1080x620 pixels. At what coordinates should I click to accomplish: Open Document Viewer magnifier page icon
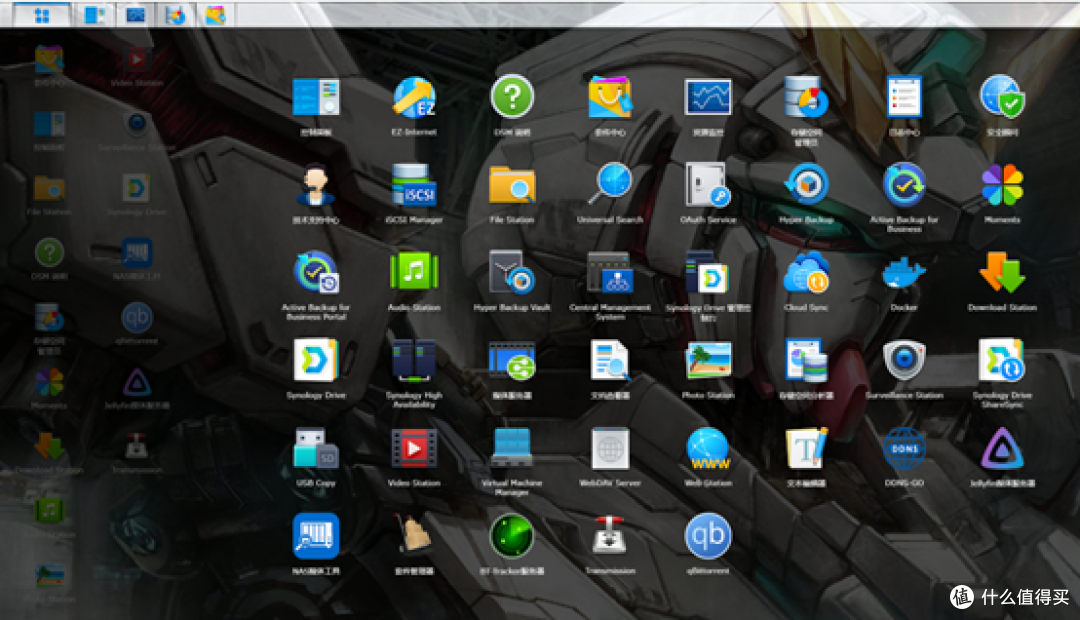(x=610, y=360)
